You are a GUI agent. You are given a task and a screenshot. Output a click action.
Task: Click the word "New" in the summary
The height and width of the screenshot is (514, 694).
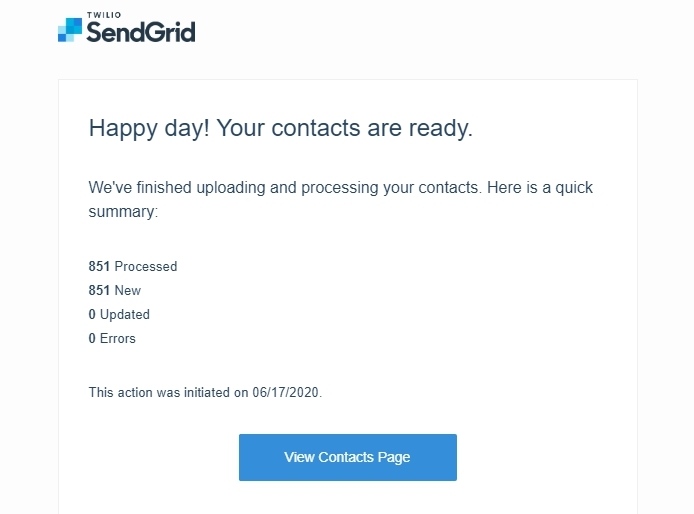click(x=127, y=290)
